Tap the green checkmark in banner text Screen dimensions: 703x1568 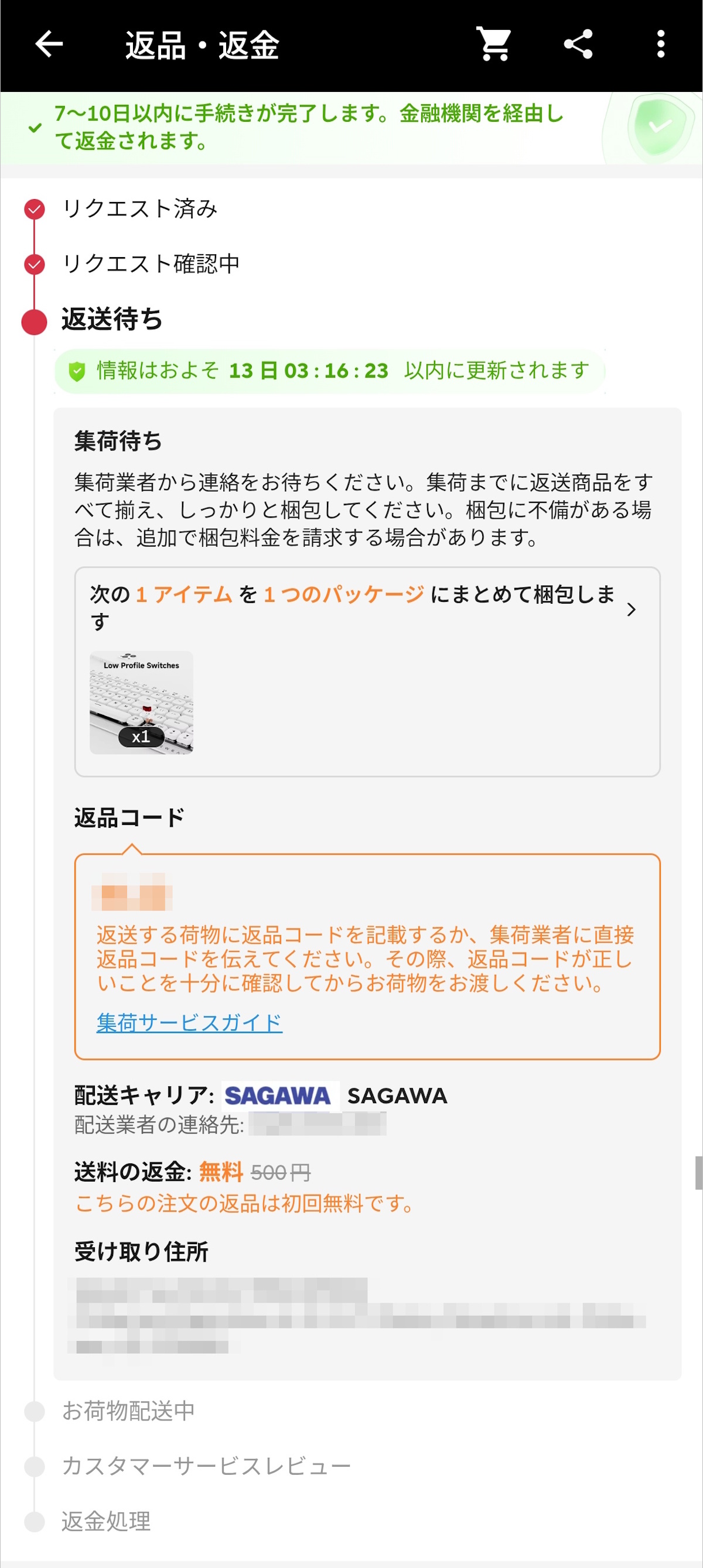coord(35,128)
